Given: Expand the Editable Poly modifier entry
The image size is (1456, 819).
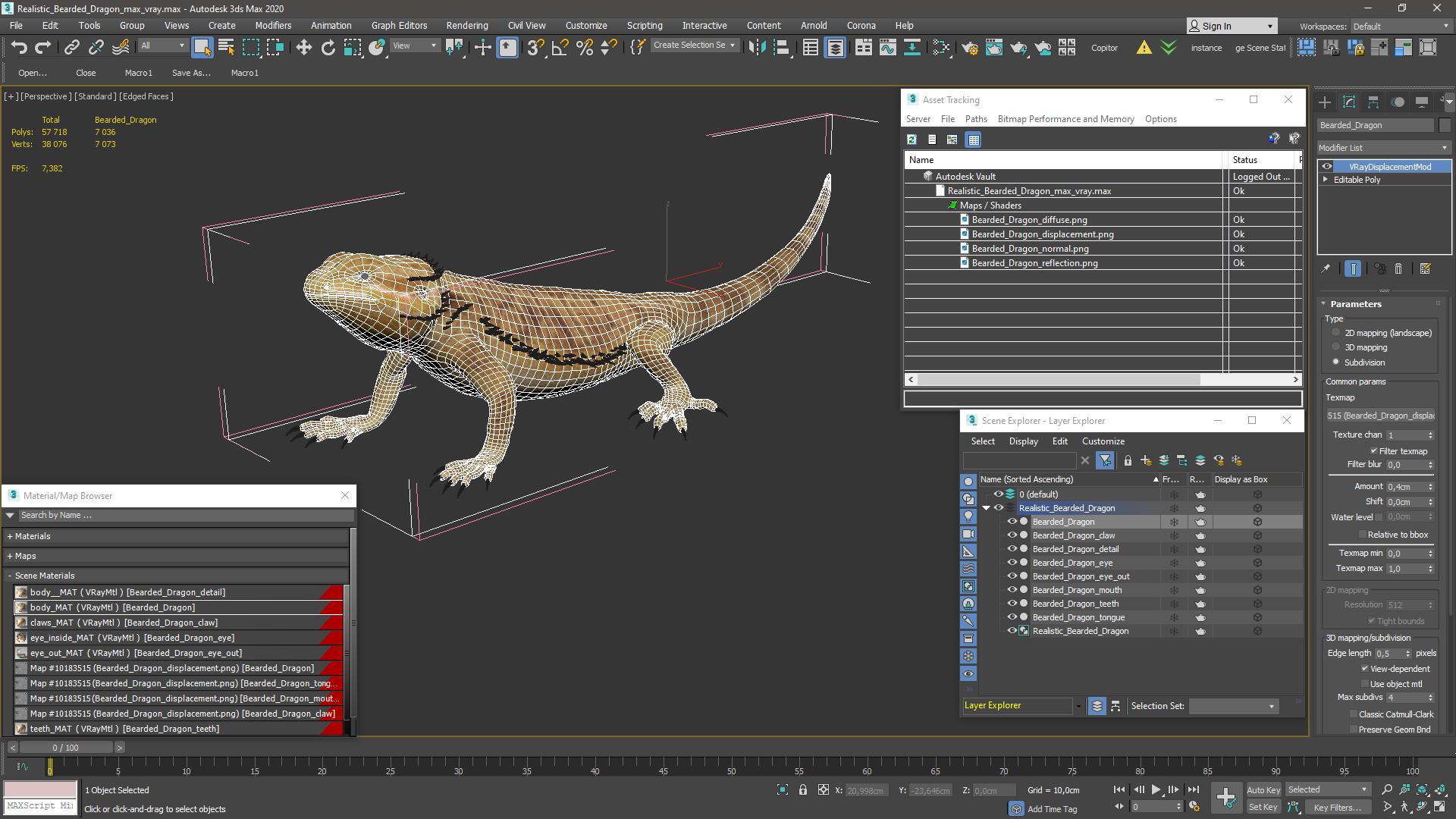Looking at the screenshot, I should pyautogui.click(x=1326, y=180).
